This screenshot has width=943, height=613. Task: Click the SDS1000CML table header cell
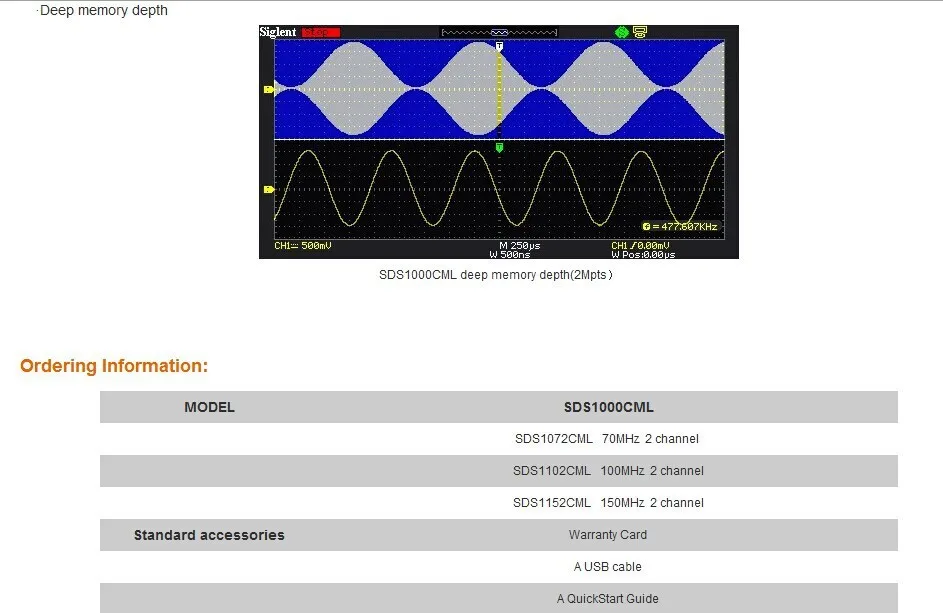point(608,407)
